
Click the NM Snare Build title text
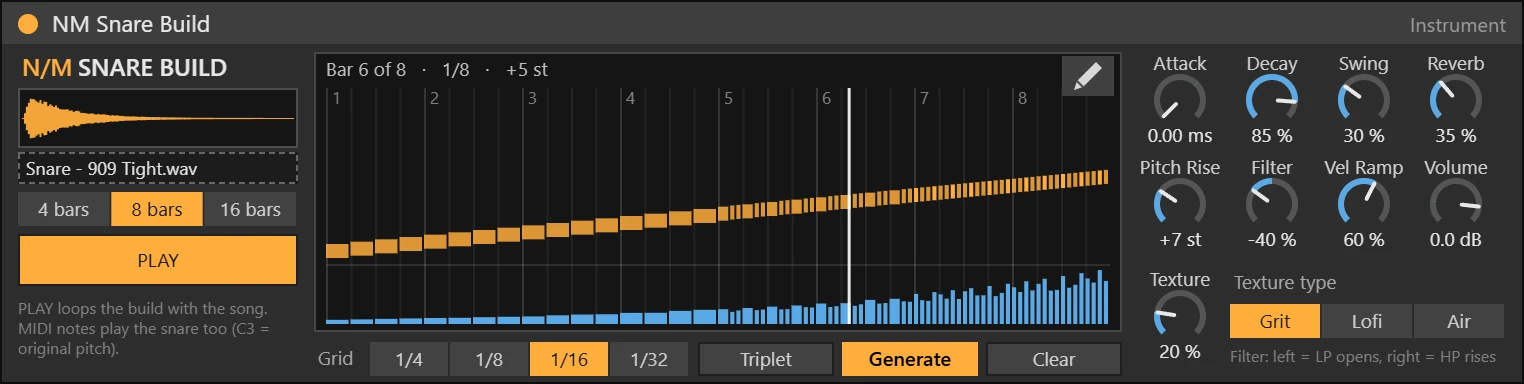131,24
